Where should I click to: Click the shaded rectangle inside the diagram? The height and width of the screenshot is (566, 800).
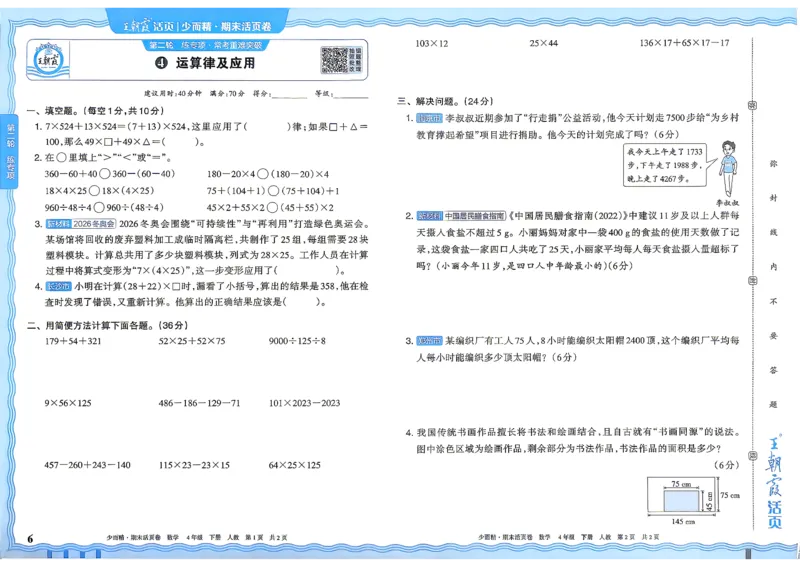(x=682, y=501)
